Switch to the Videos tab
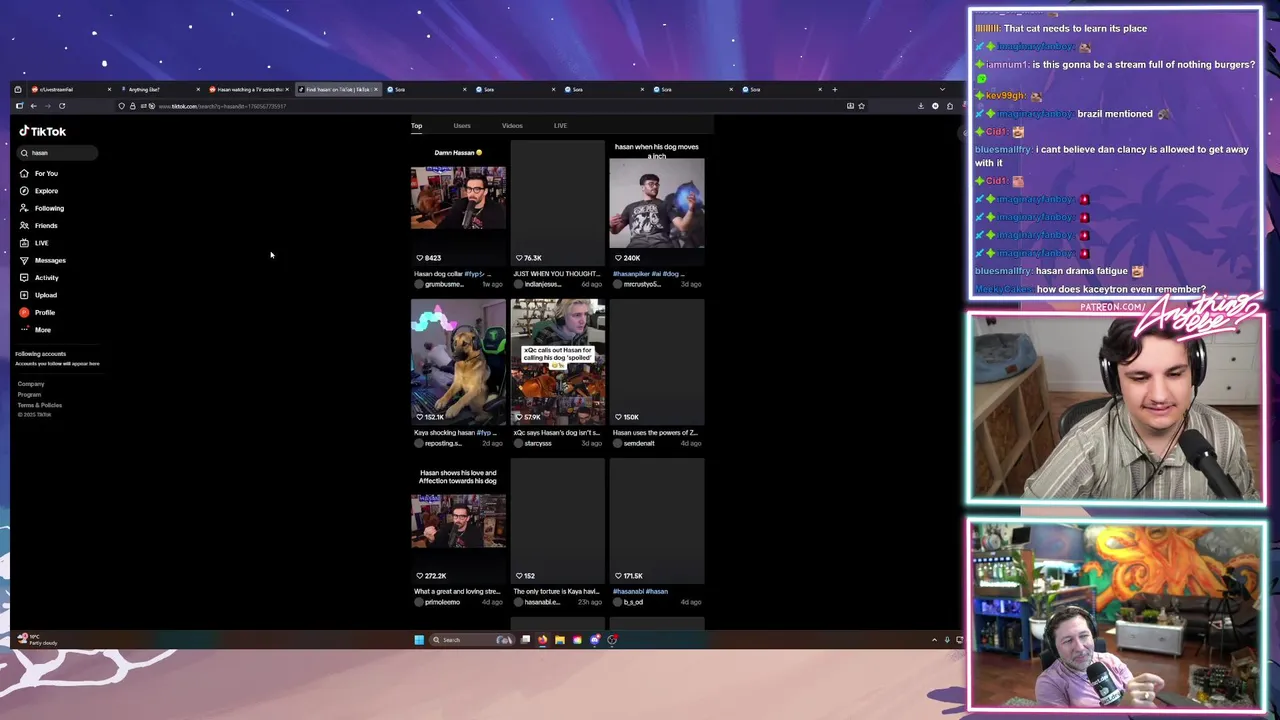The image size is (1280, 720). coord(512,126)
